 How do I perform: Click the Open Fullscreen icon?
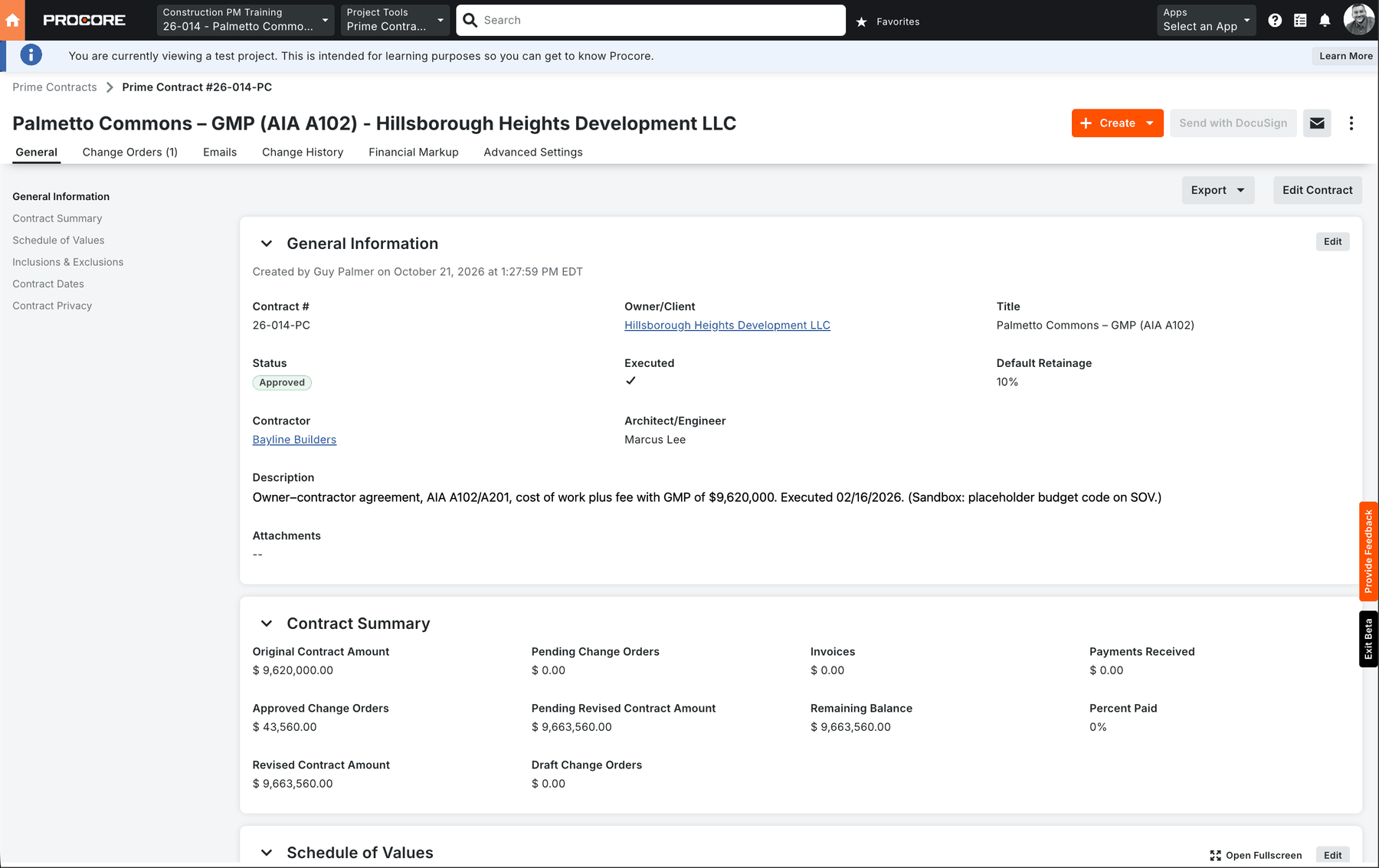[x=1215, y=855]
